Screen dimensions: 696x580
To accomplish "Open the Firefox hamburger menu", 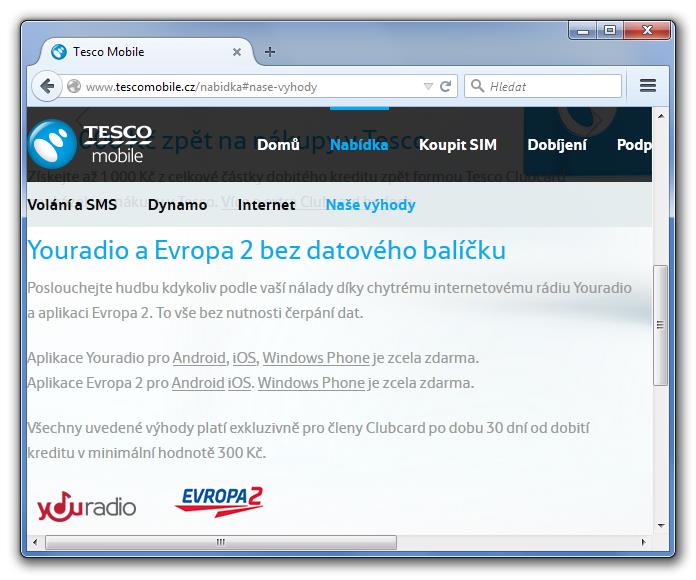I will (648, 85).
